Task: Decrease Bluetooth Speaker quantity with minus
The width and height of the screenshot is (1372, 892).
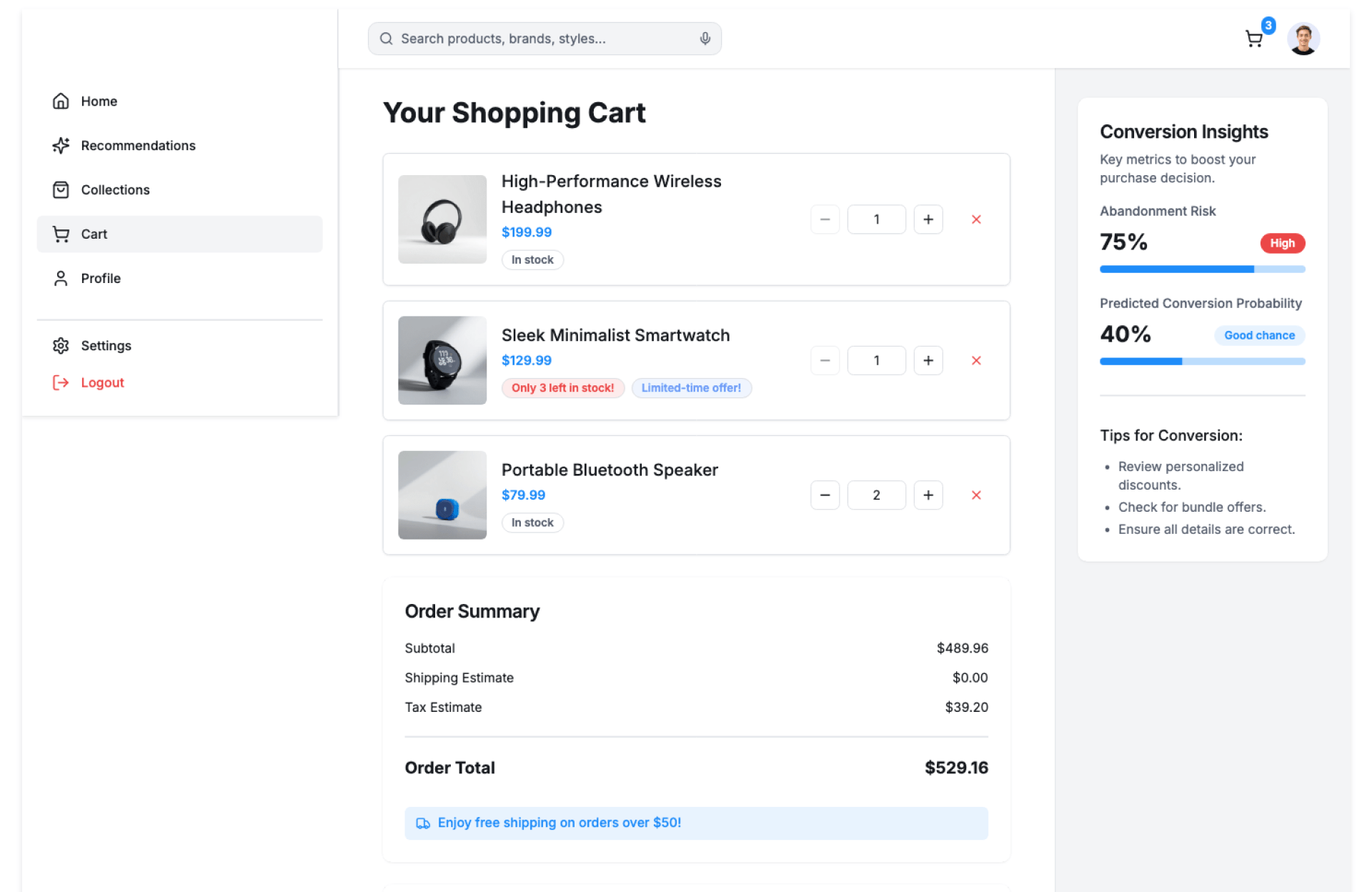Action: click(x=825, y=495)
